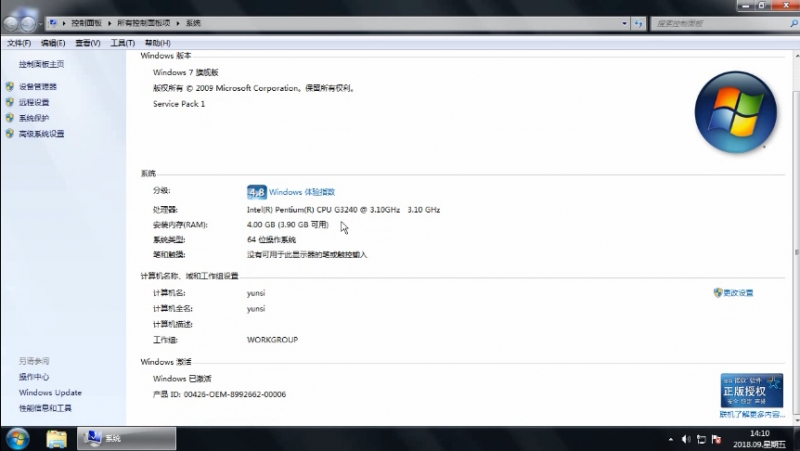800x451 pixels.
Task: Open the recent pages dropdown arrow
Action: [x=41, y=24]
